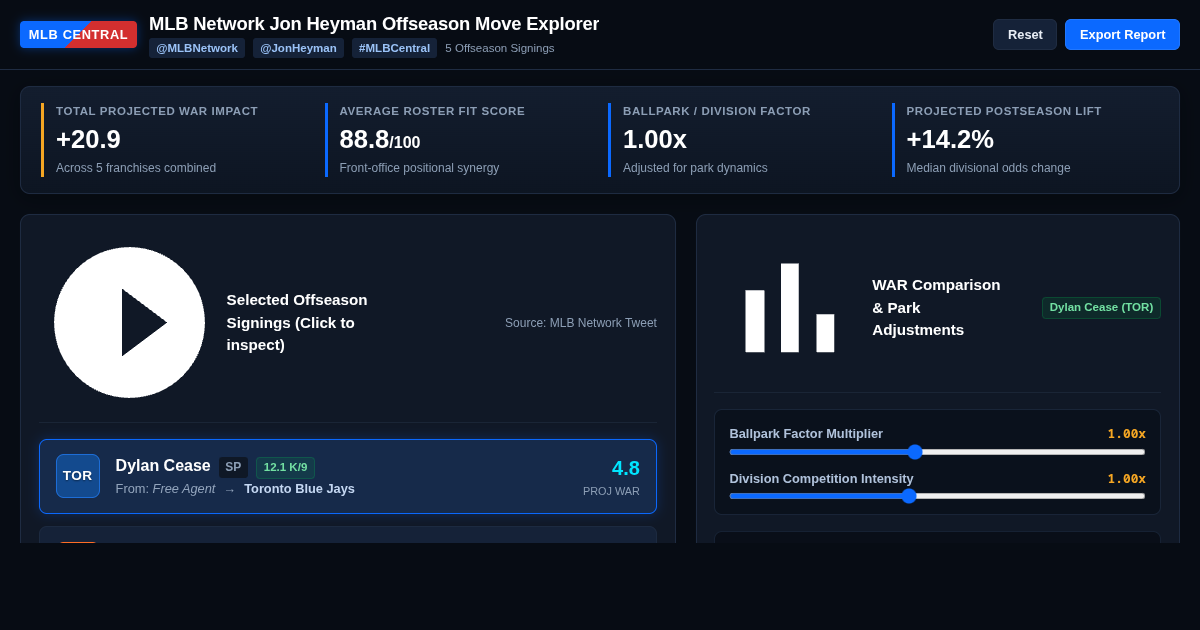The width and height of the screenshot is (1200, 630).
Task: Click the 5 Offseason Signings label
Action: pos(500,48)
